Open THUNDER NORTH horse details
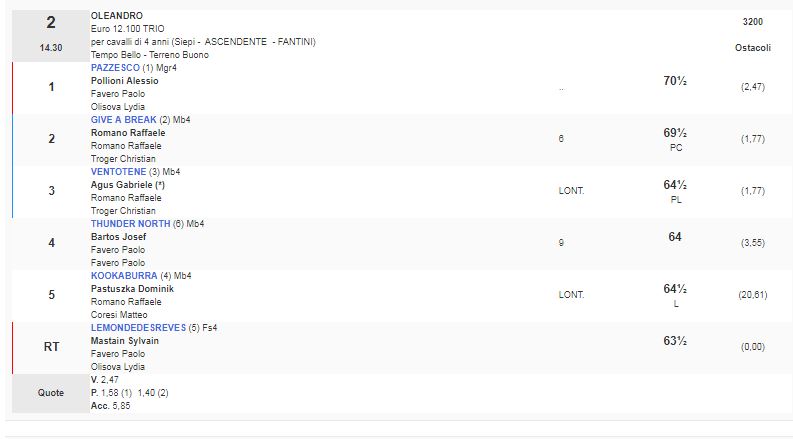This screenshot has height=439, width=793. (128, 224)
